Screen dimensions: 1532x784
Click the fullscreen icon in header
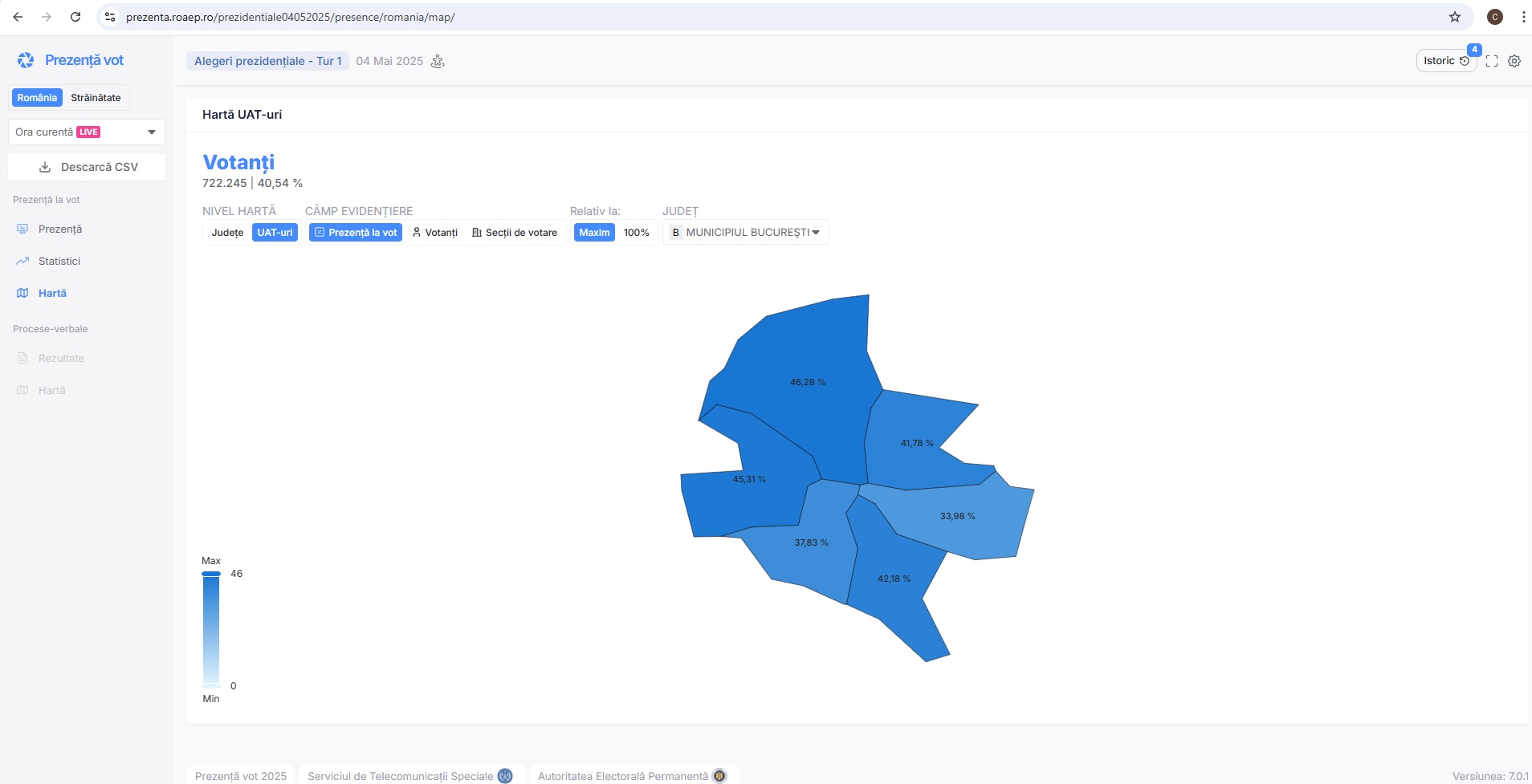pos(1492,61)
